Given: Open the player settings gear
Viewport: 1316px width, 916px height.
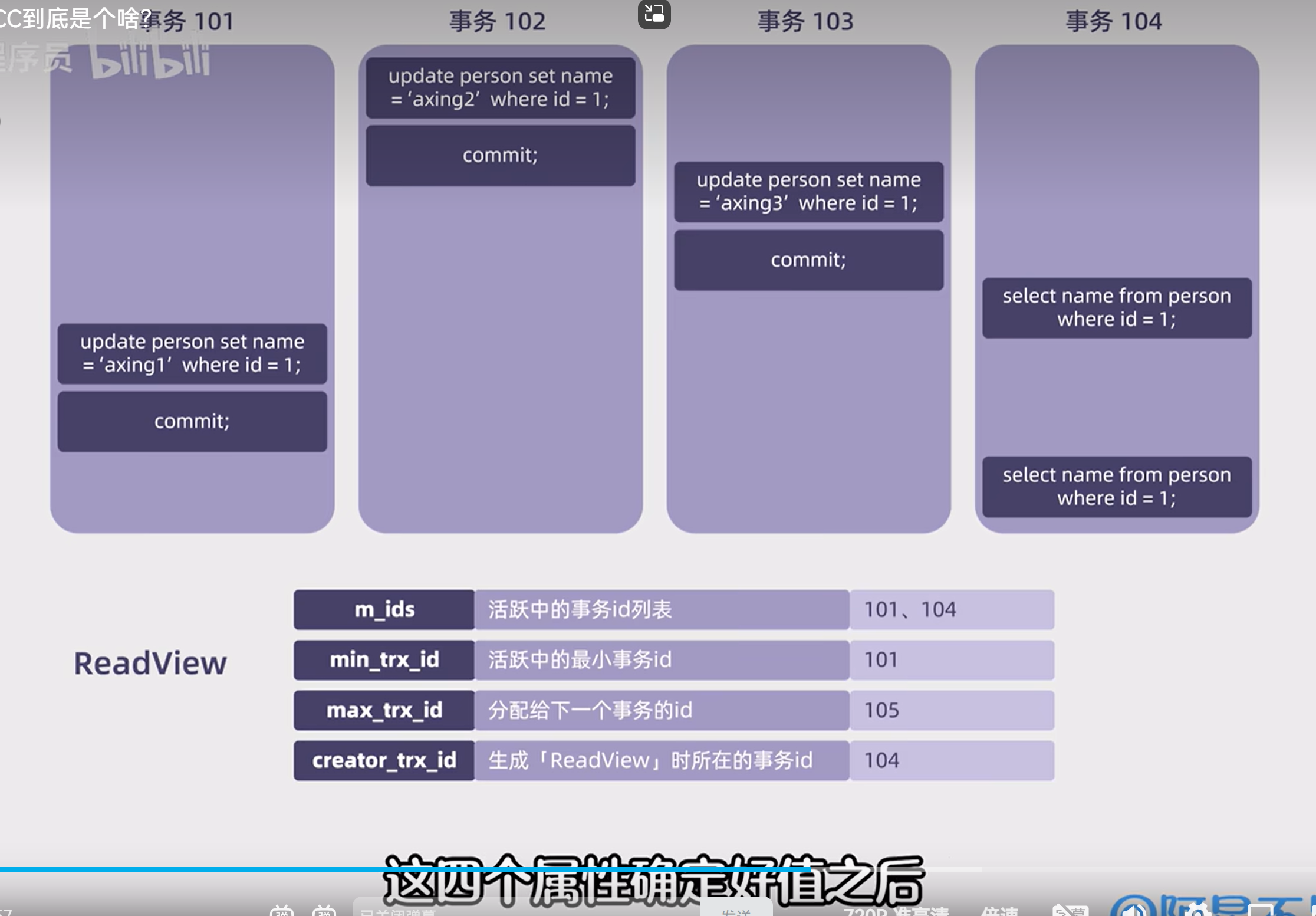Looking at the screenshot, I should (x=1197, y=912).
